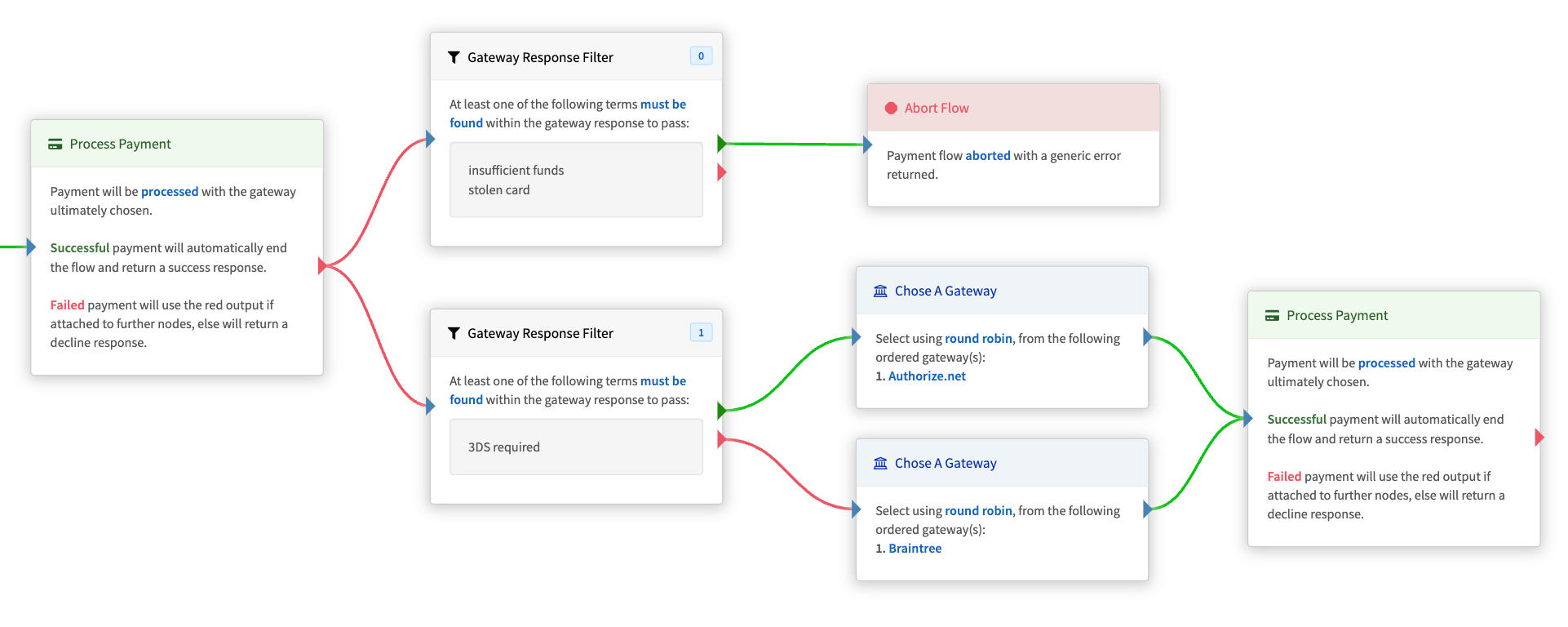
Task: Select the blue input port of the 3DS required filter
Action: click(430, 406)
